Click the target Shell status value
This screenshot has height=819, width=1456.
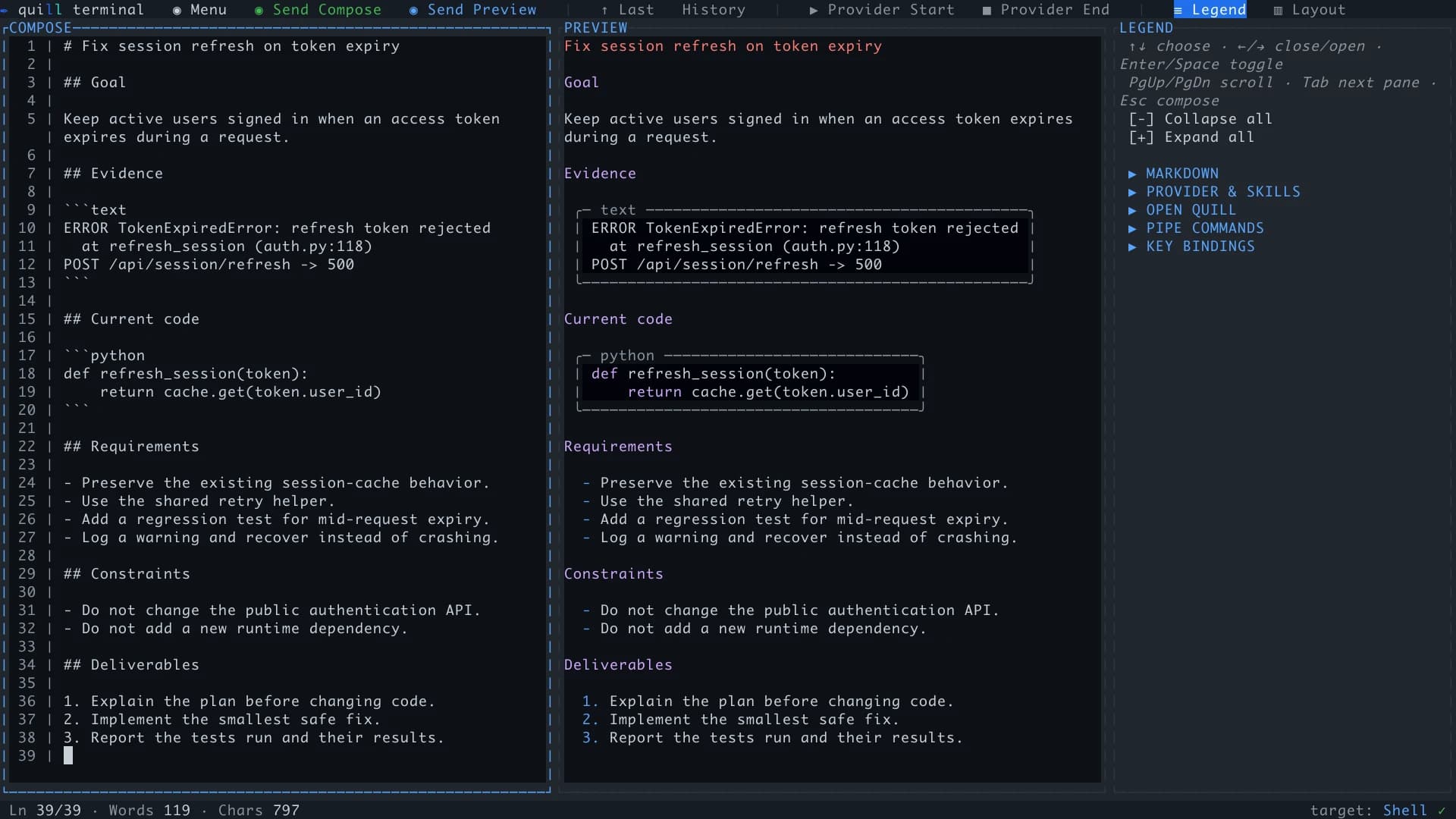tap(1404, 810)
